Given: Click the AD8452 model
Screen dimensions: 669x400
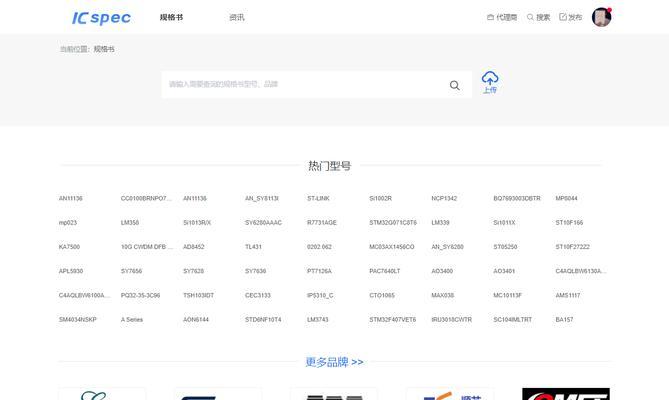Looking at the screenshot, I should [194, 247].
